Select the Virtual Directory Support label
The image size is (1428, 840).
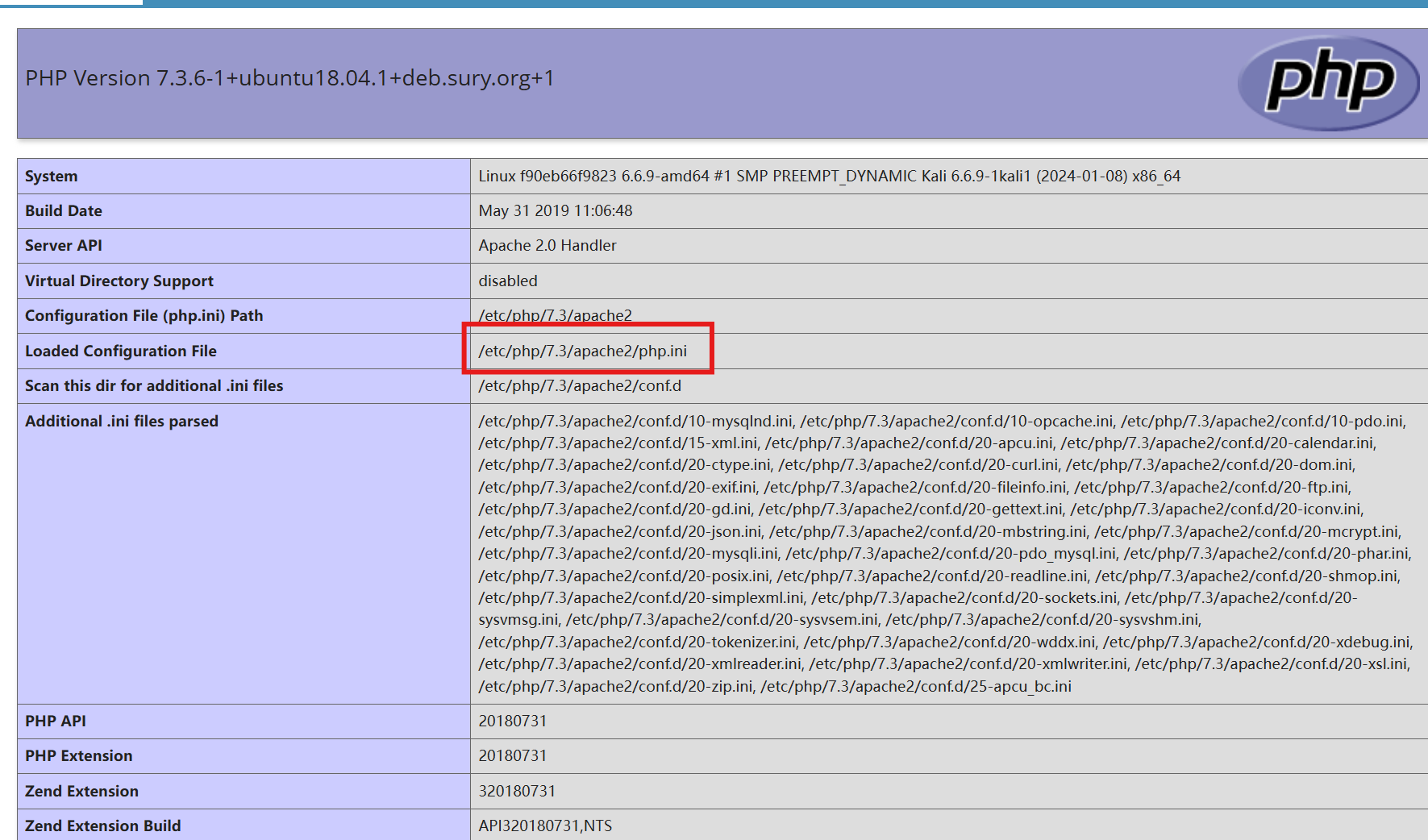point(119,281)
